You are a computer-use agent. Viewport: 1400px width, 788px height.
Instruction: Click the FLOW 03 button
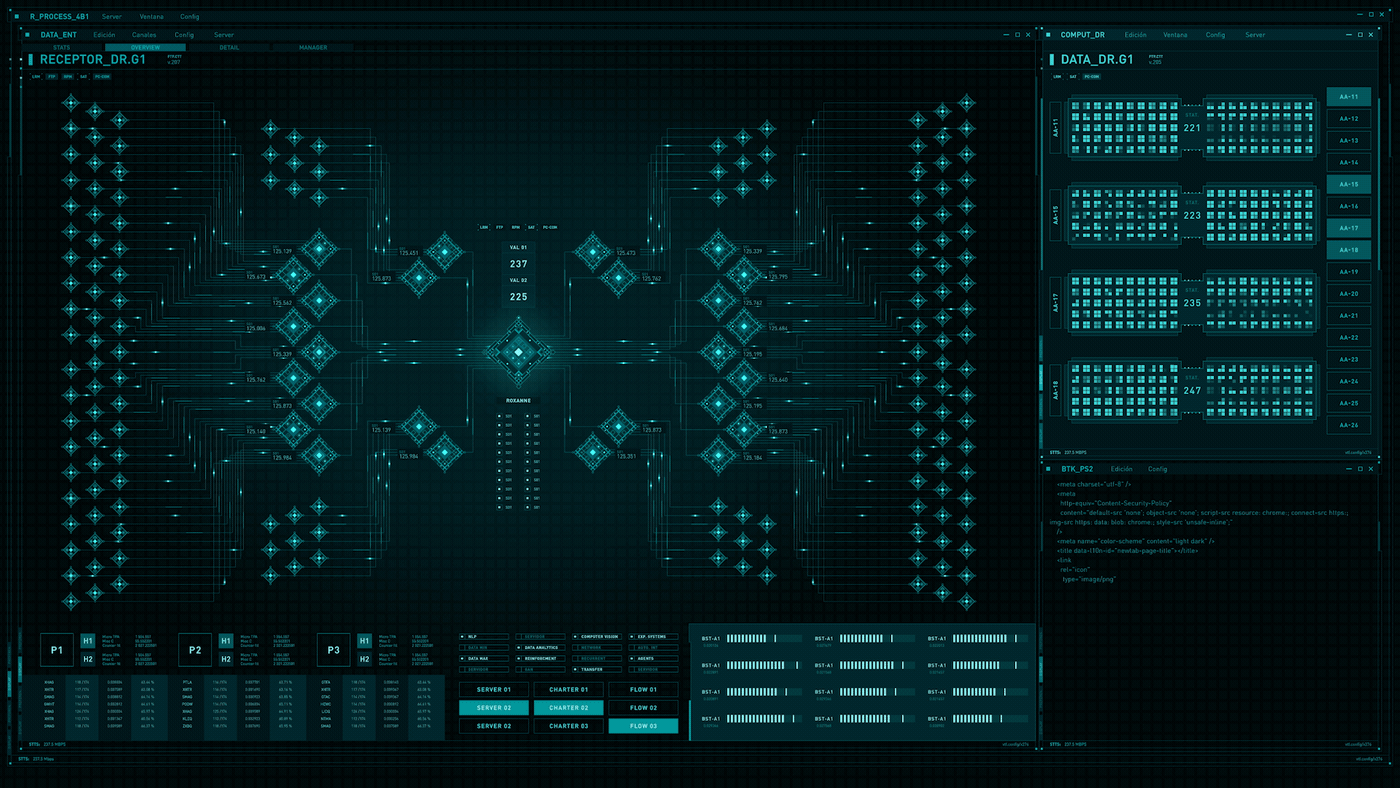643,726
